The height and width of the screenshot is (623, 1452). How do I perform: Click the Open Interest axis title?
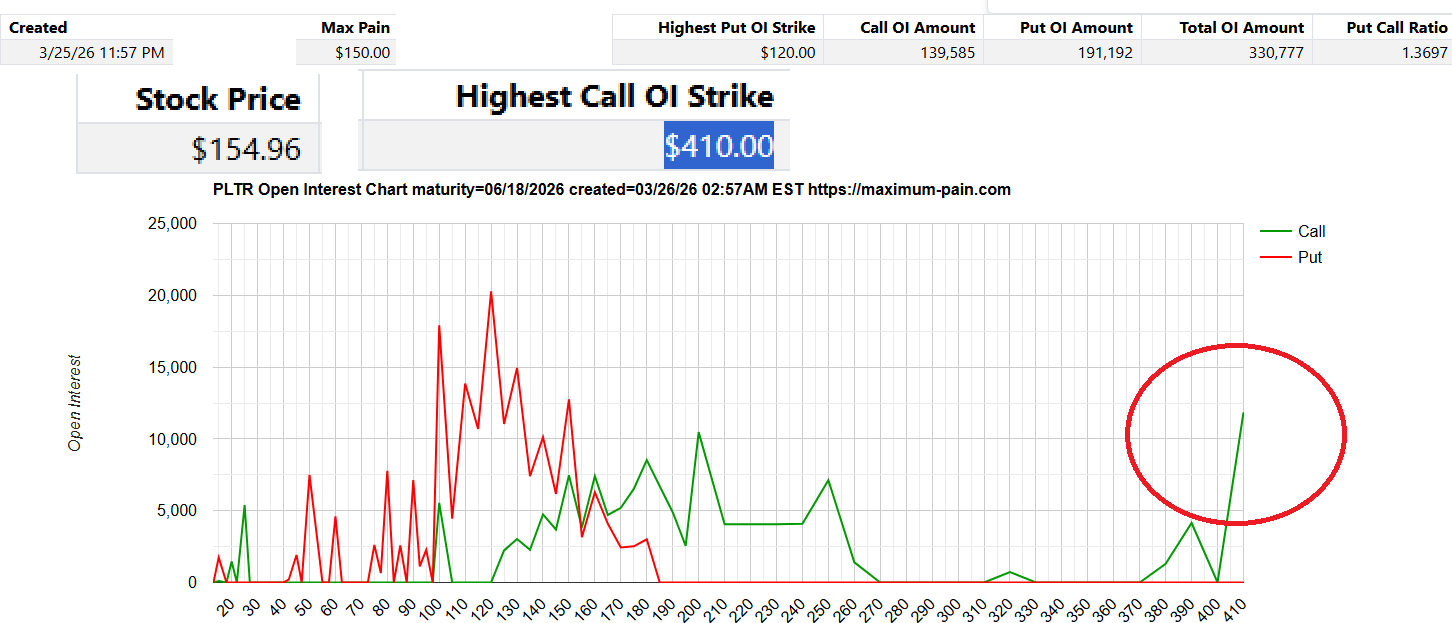[x=75, y=403]
